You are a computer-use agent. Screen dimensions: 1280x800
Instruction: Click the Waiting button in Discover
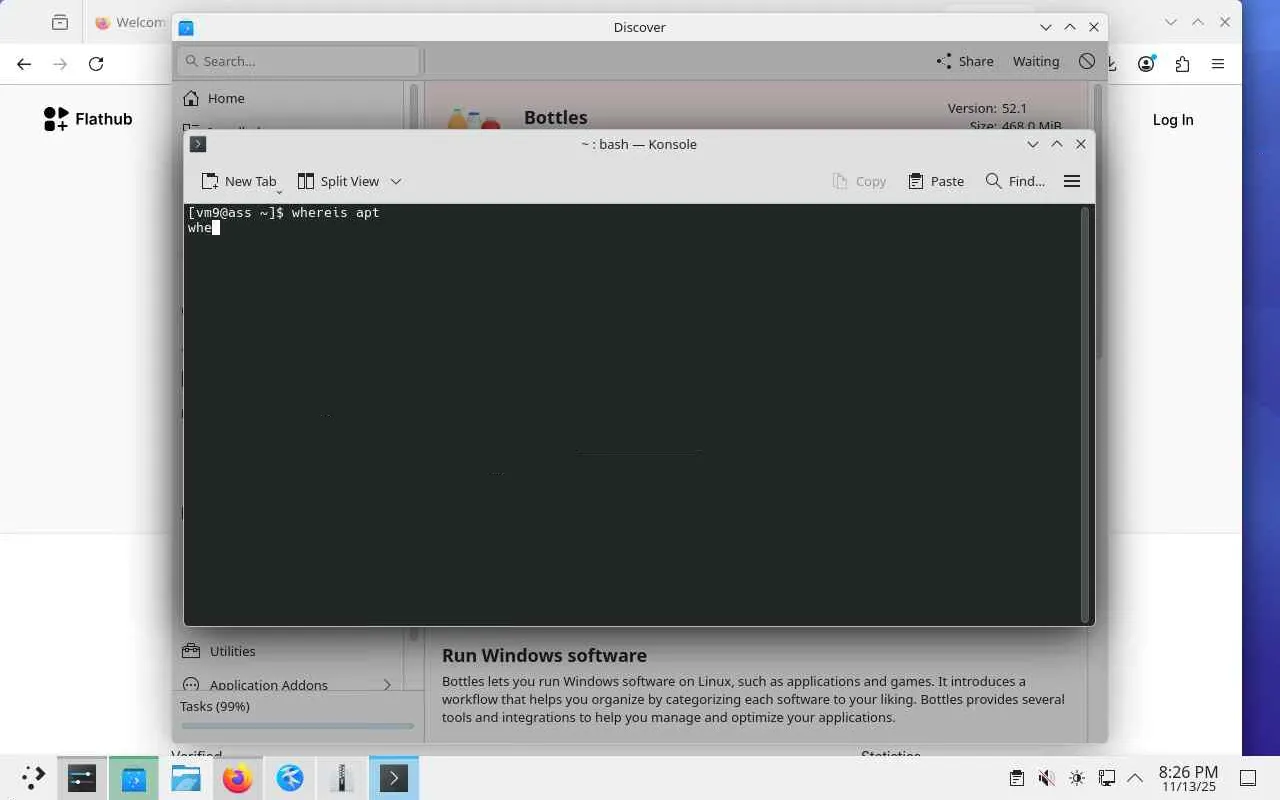1036,61
